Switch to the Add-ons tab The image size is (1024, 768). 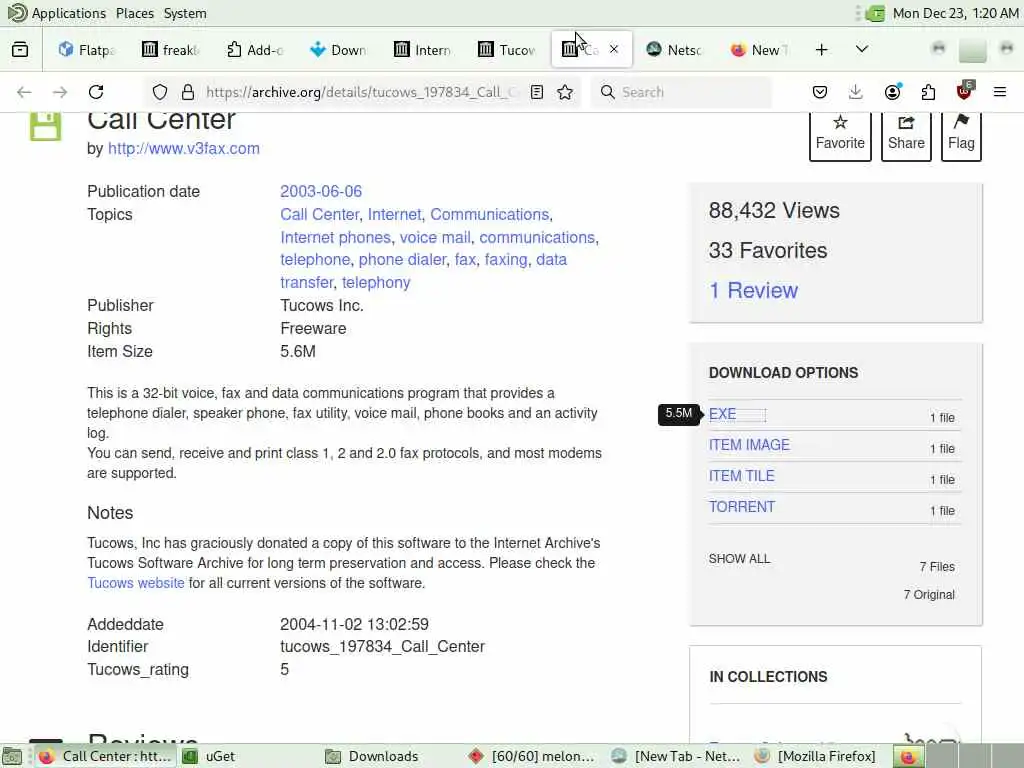coord(255,50)
